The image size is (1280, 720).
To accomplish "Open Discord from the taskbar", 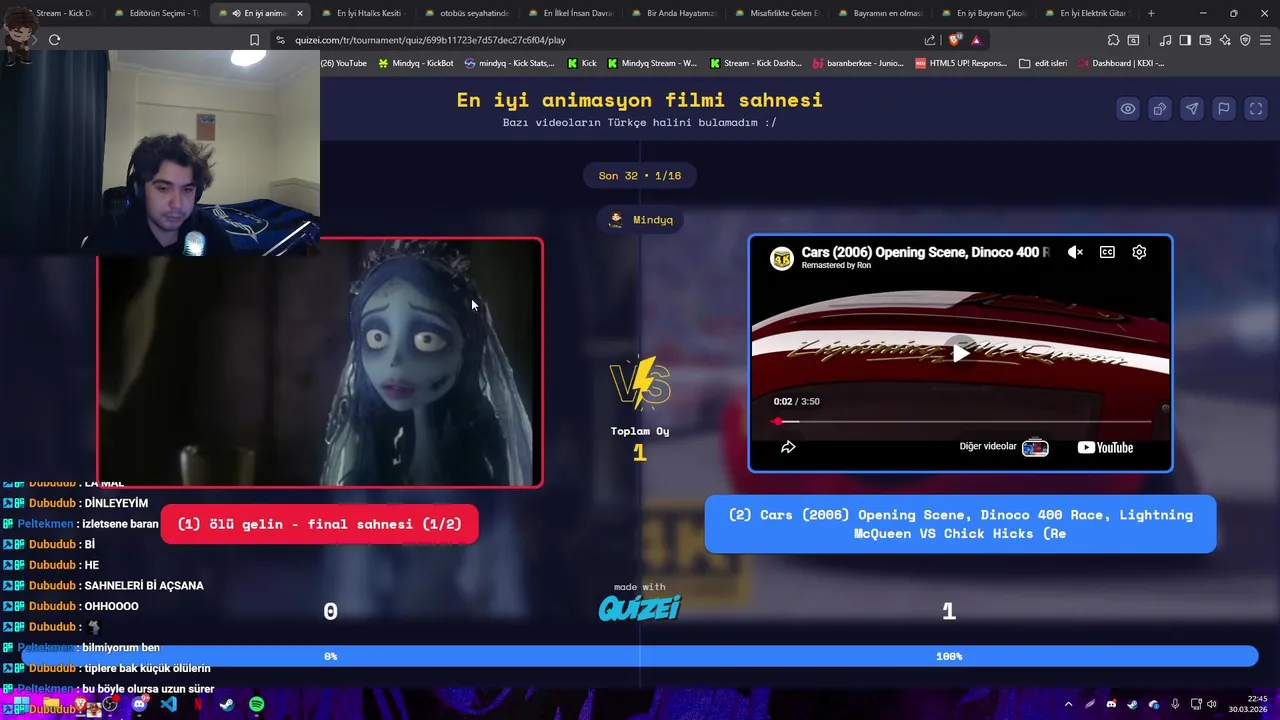I will pos(139,704).
